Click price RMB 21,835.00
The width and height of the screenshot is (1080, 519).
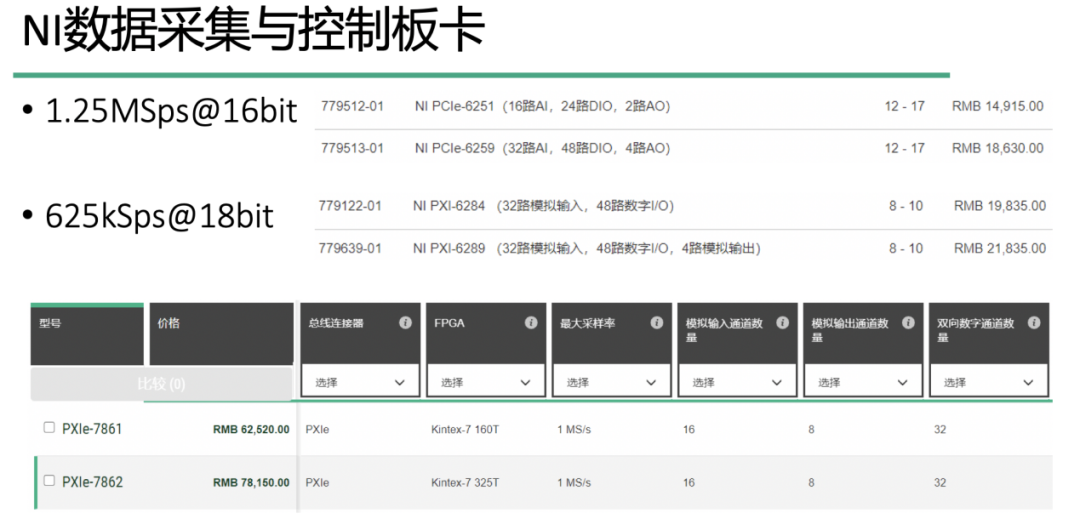coord(999,248)
